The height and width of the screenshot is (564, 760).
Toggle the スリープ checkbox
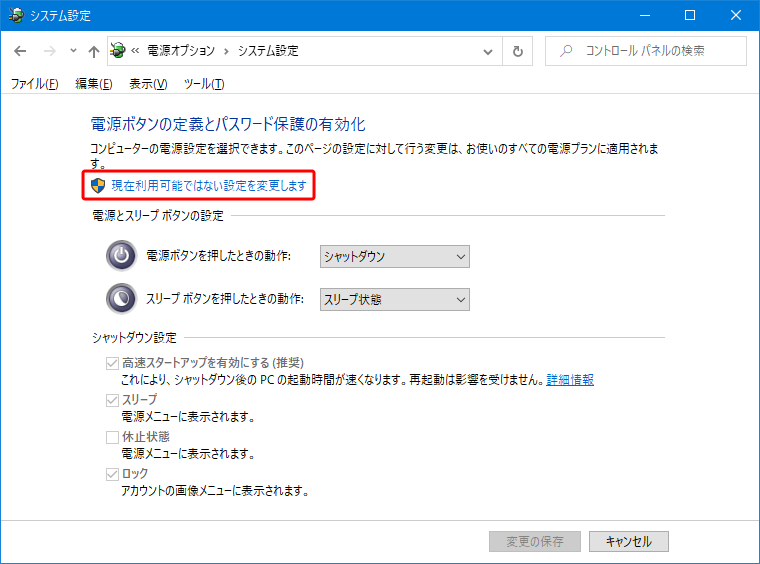112,400
